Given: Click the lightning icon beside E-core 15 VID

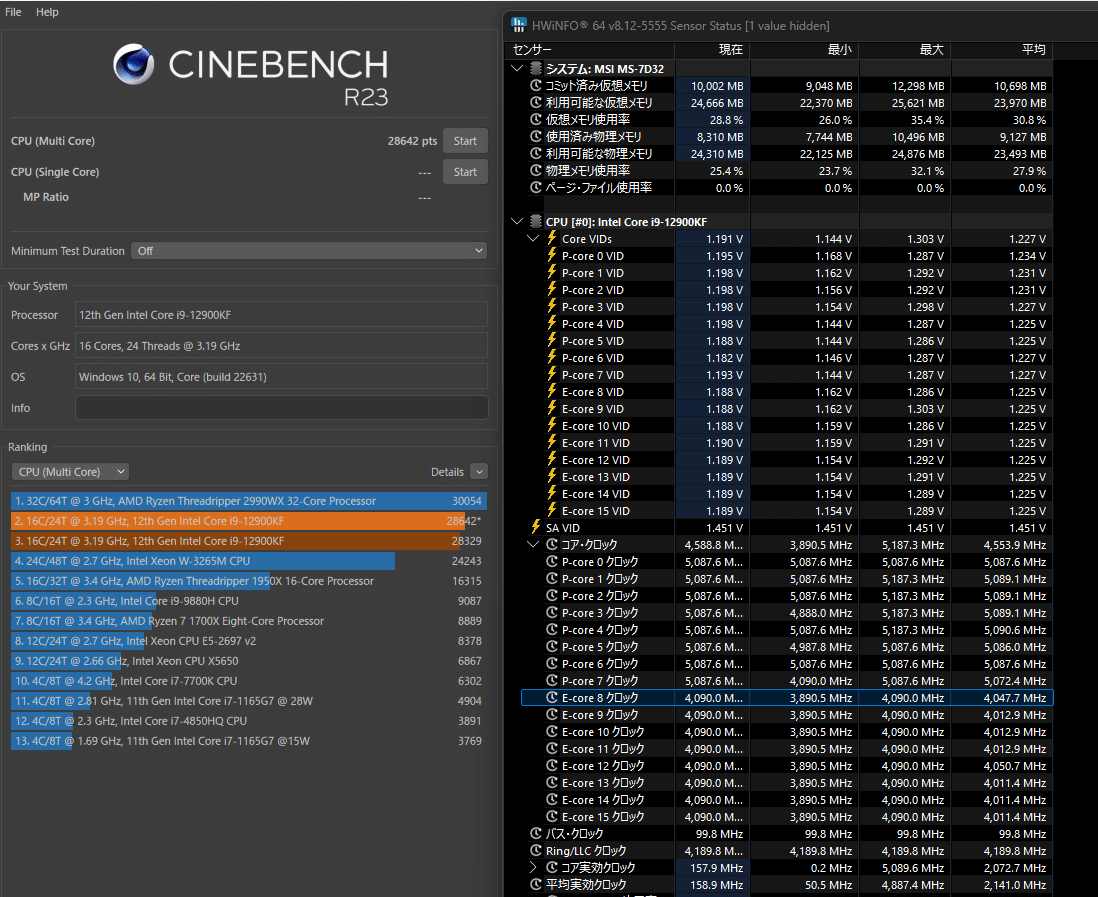Looking at the screenshot, I should pyautogui.click(x=552, y=510).
